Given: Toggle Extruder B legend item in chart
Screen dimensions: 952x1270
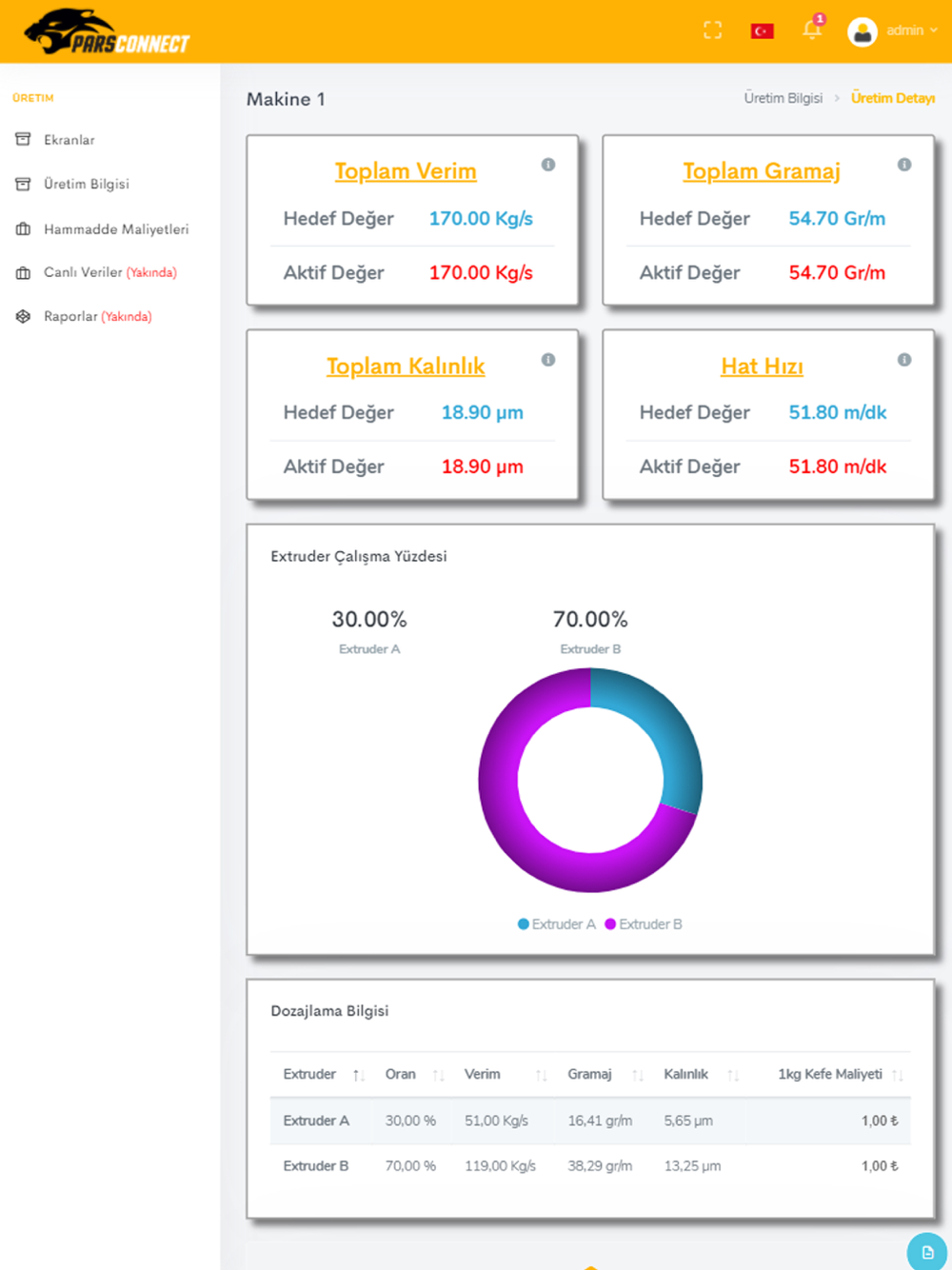Looking at the screenshot, I should (644, 924).
